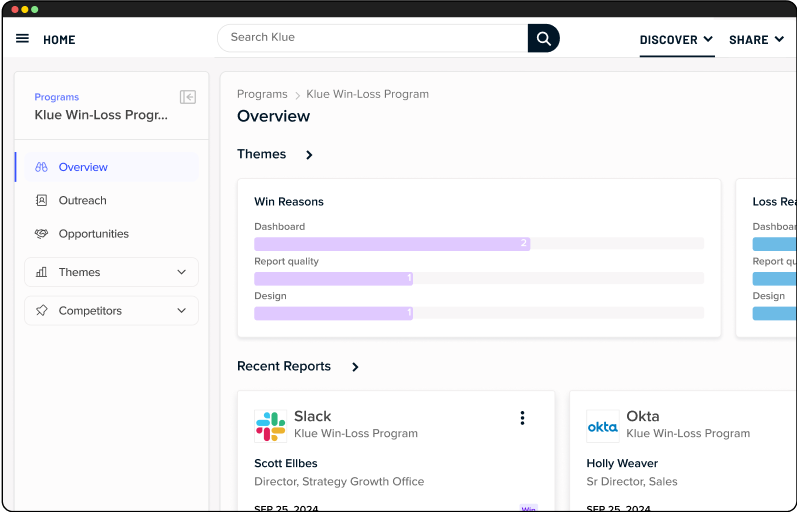The width and height of the screenshot is (797, 513).
Task: Click the Outreach contact icon
Action: pyautogui.click(x=41, y=200)
